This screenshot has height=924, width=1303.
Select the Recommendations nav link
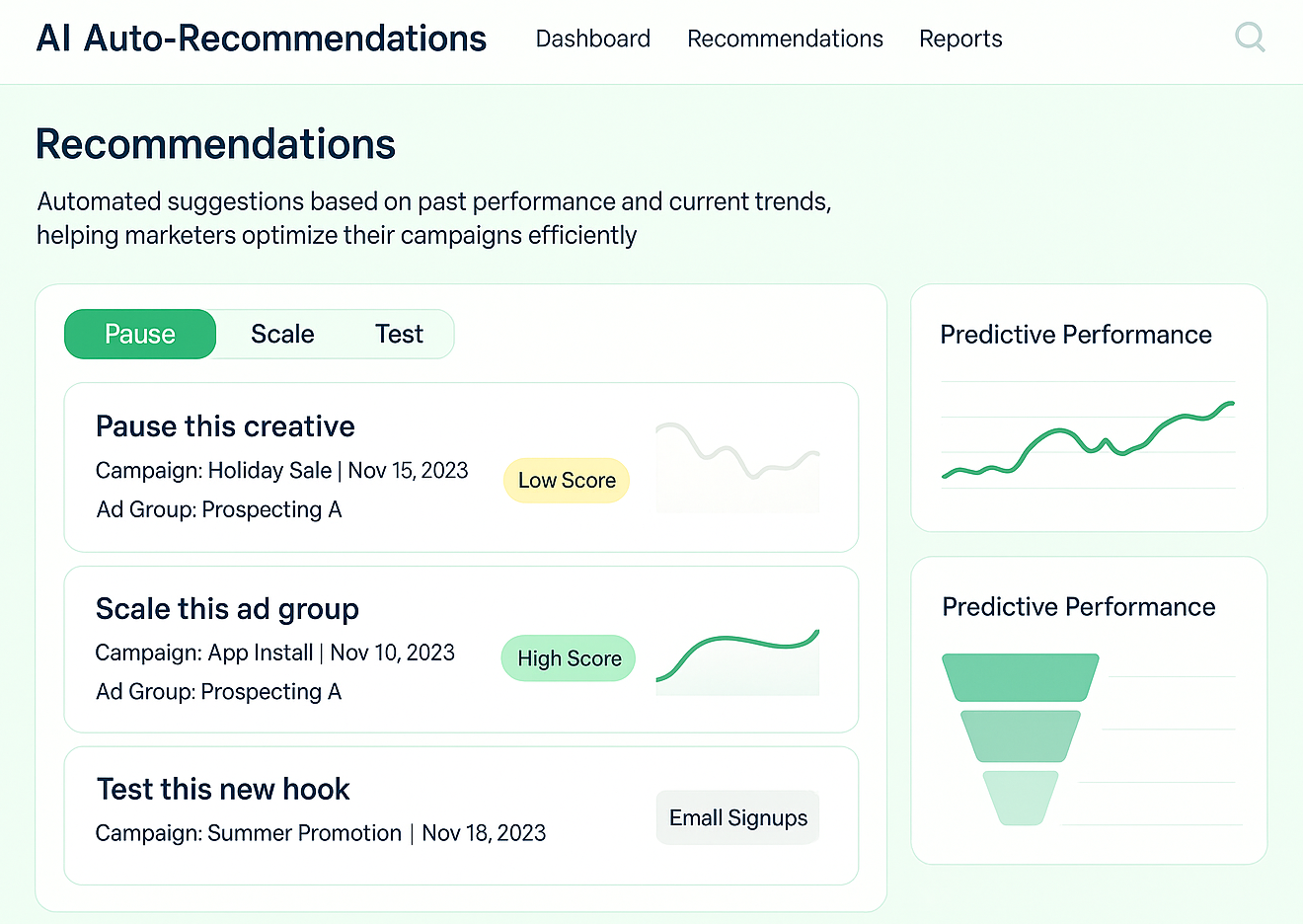click(785, 38)
